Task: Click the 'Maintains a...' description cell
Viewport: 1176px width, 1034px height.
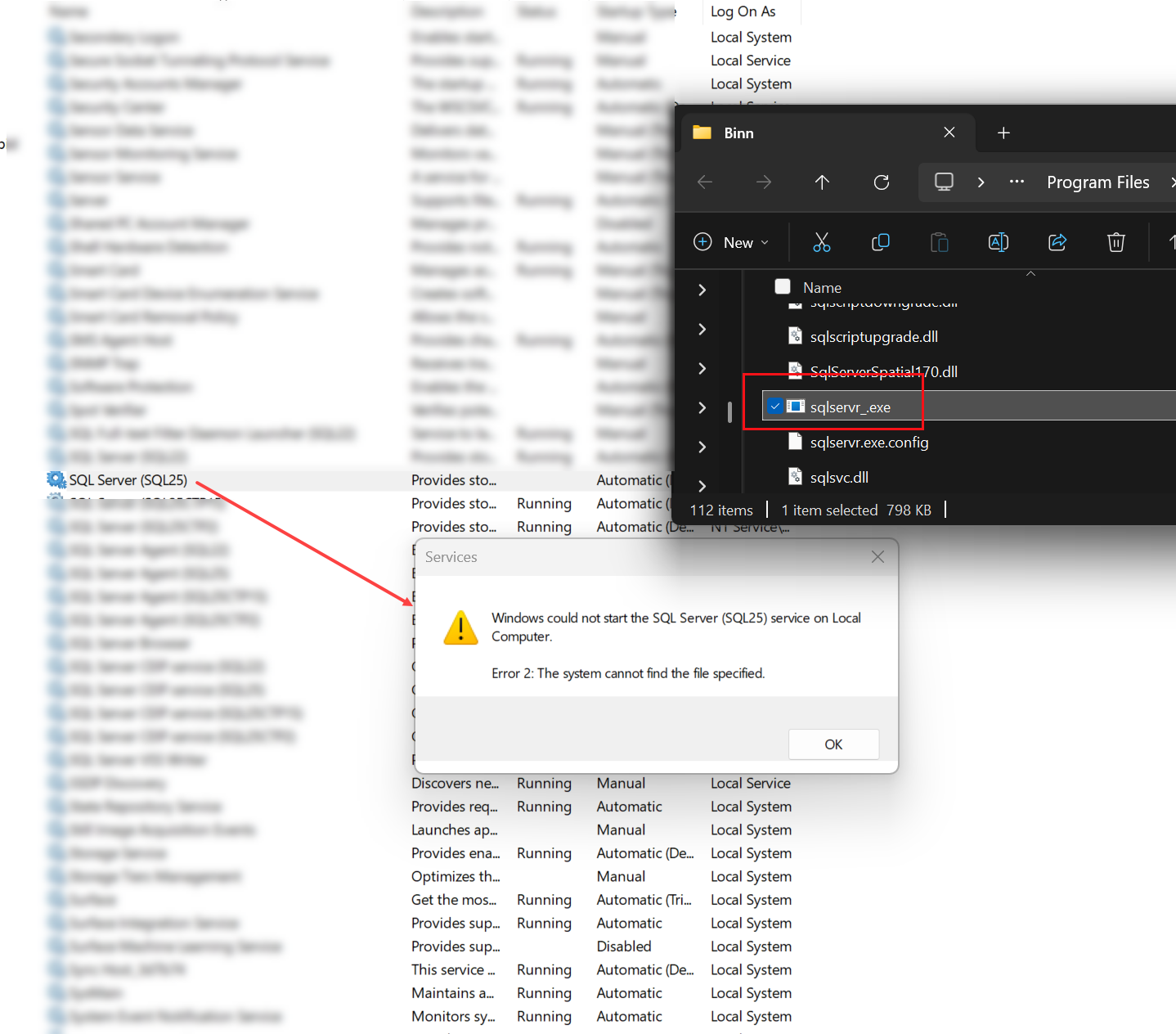Action: (x=452, y=993)
